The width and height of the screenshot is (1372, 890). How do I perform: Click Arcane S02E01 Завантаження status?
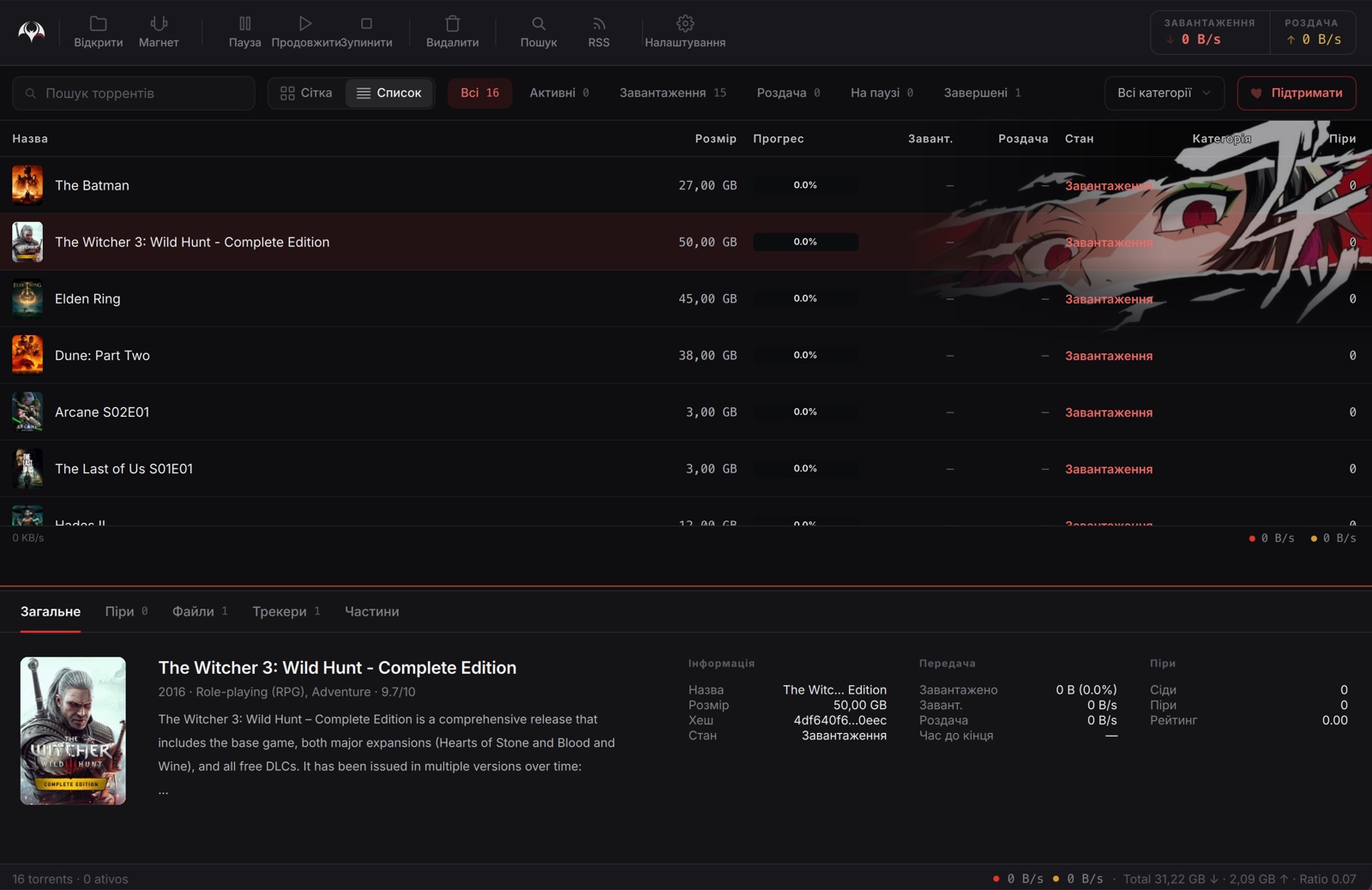[x=1109, y=412]
